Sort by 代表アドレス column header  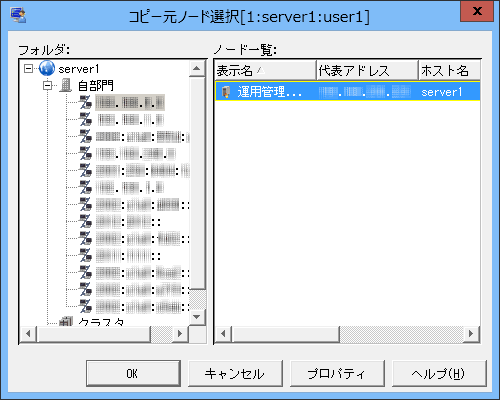pyautogui.click(x=367, y=70)
